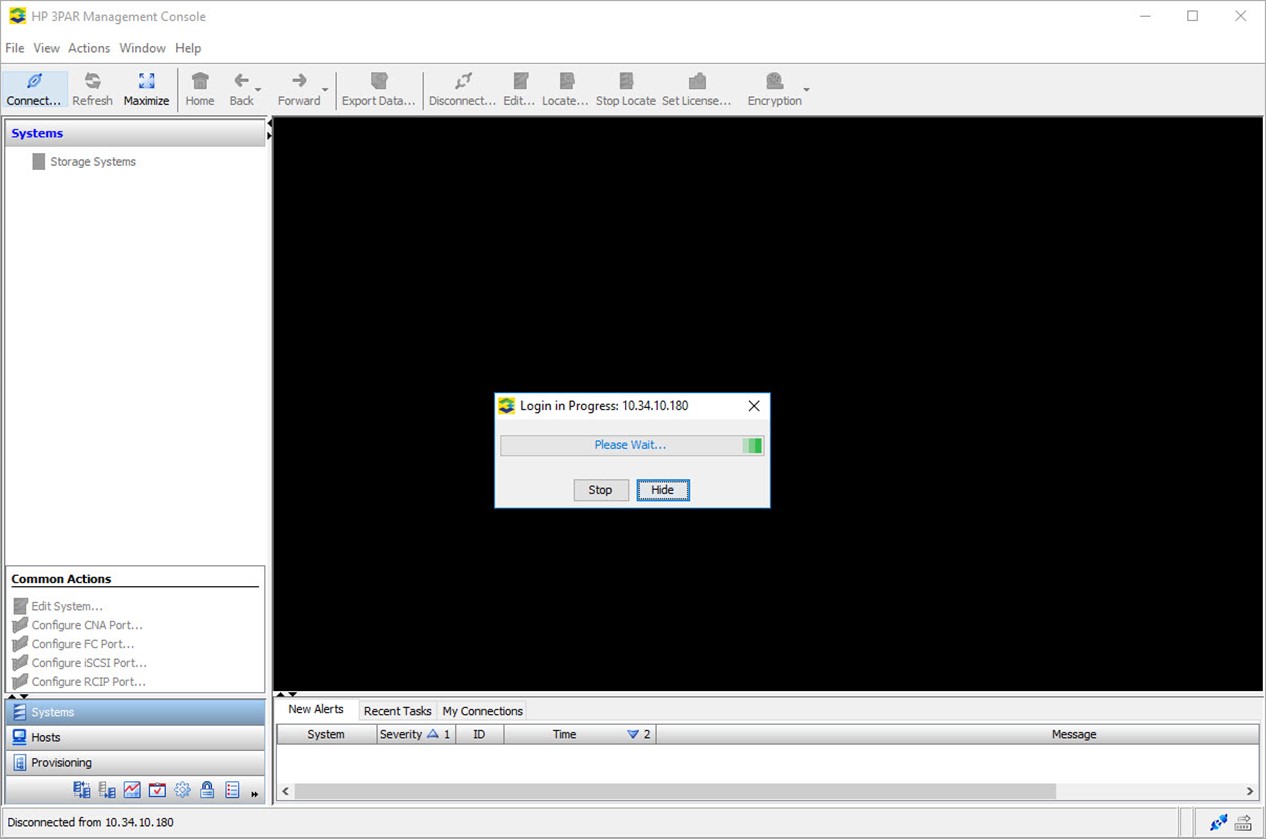The width and height of the screenshot is (1266, 839).
Task: Stop the login in progress
Action: [x=600, y=490]
